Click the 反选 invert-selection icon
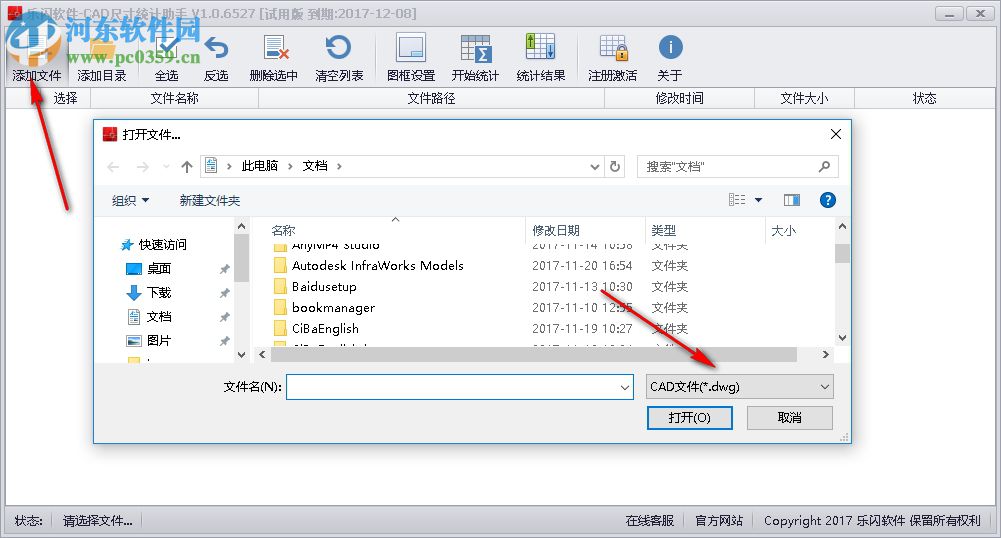This screenshot has width=1001, height=538. 216,49
